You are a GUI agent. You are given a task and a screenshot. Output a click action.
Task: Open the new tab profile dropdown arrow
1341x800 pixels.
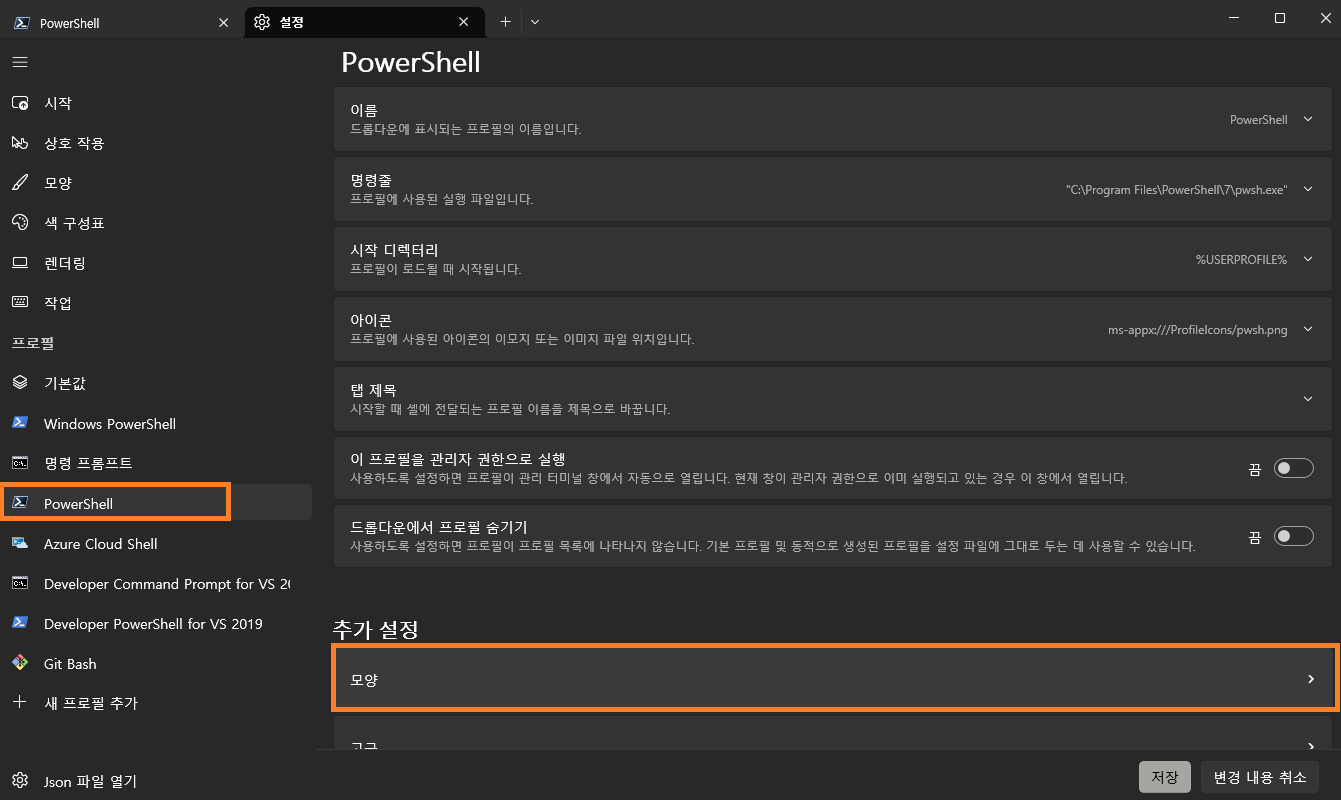535,22
